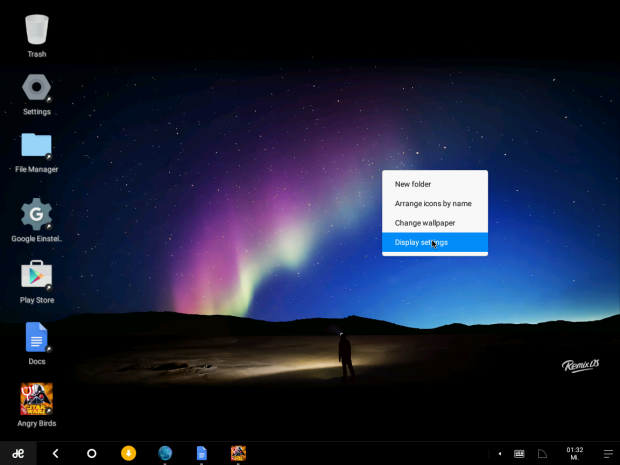
Task: Click the signal status tray icon
Action: 542,454
